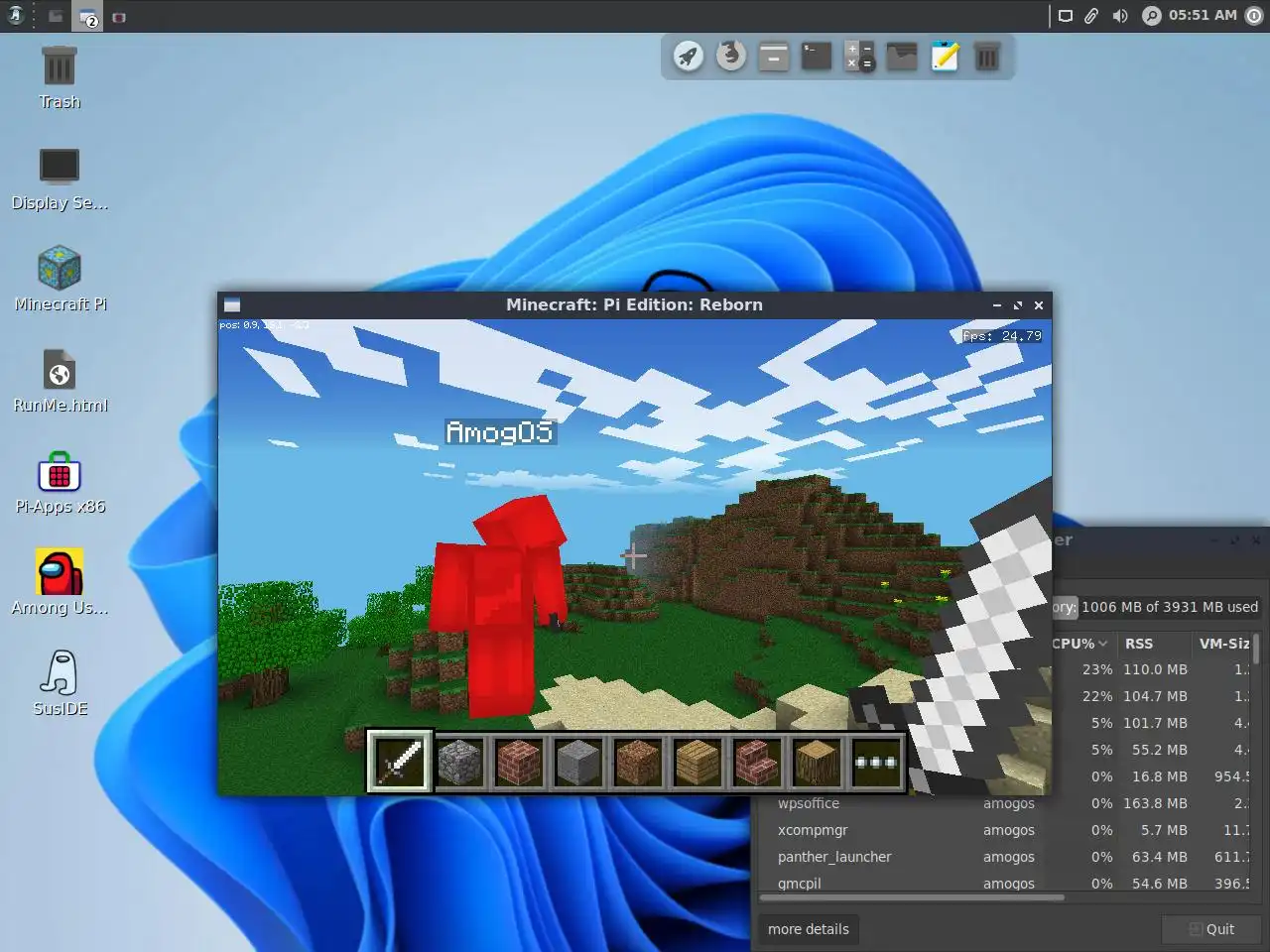The width and height of the screenshot is (1270, 952).
Task: Open the paperclip clipboard tray icon
Action: (1091, 16)
